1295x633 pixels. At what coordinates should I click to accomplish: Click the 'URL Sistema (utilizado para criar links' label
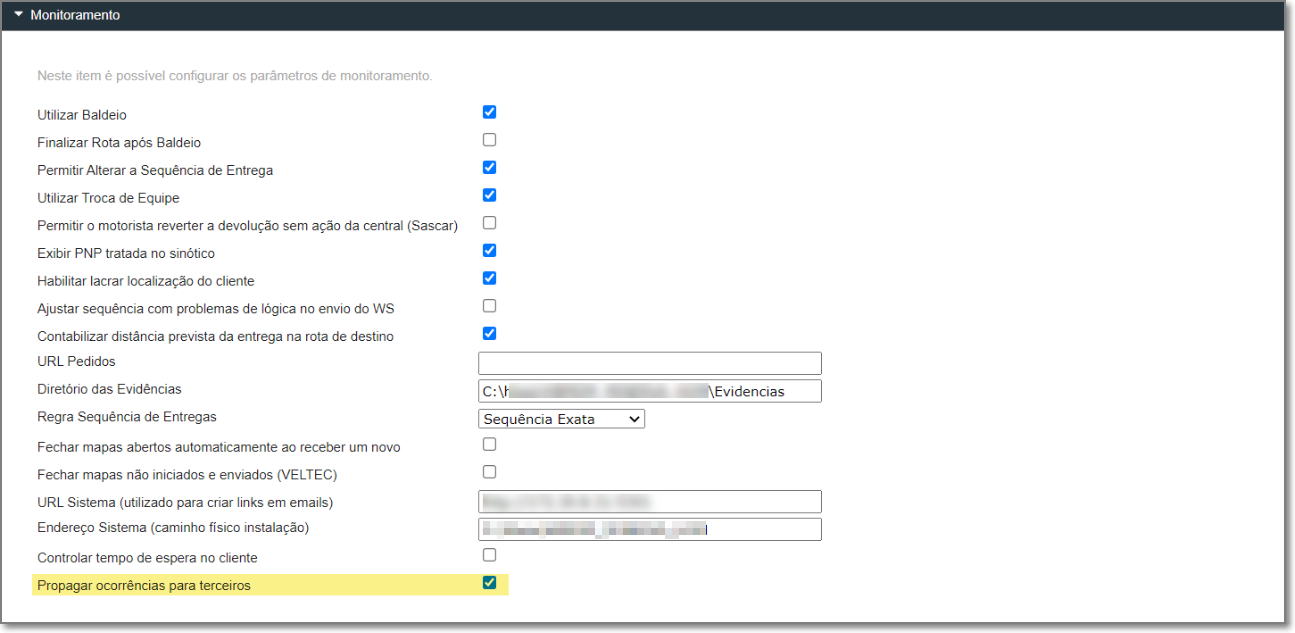(x=185, y=502)
